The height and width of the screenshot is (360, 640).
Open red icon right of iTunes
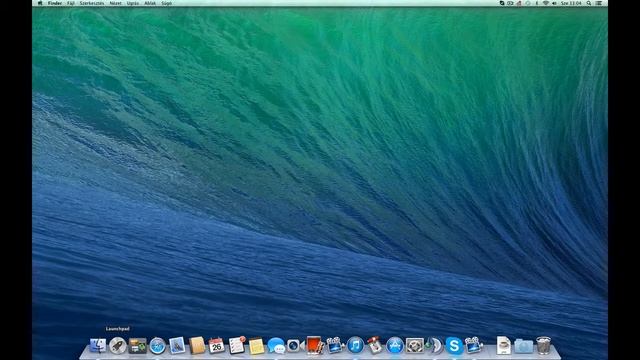[x=375, y=345]
